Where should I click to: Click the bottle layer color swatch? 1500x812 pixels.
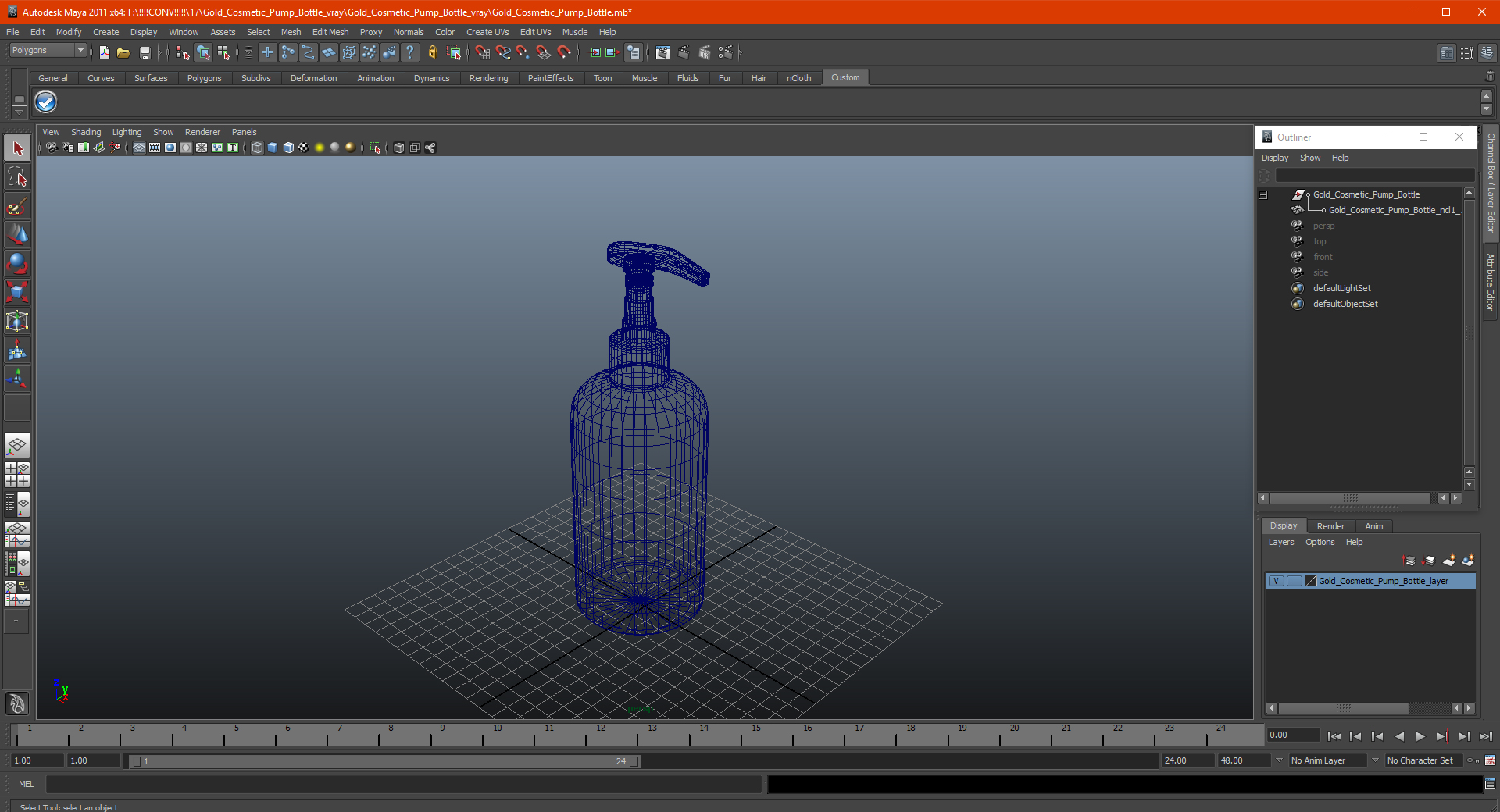(1310, 581)
